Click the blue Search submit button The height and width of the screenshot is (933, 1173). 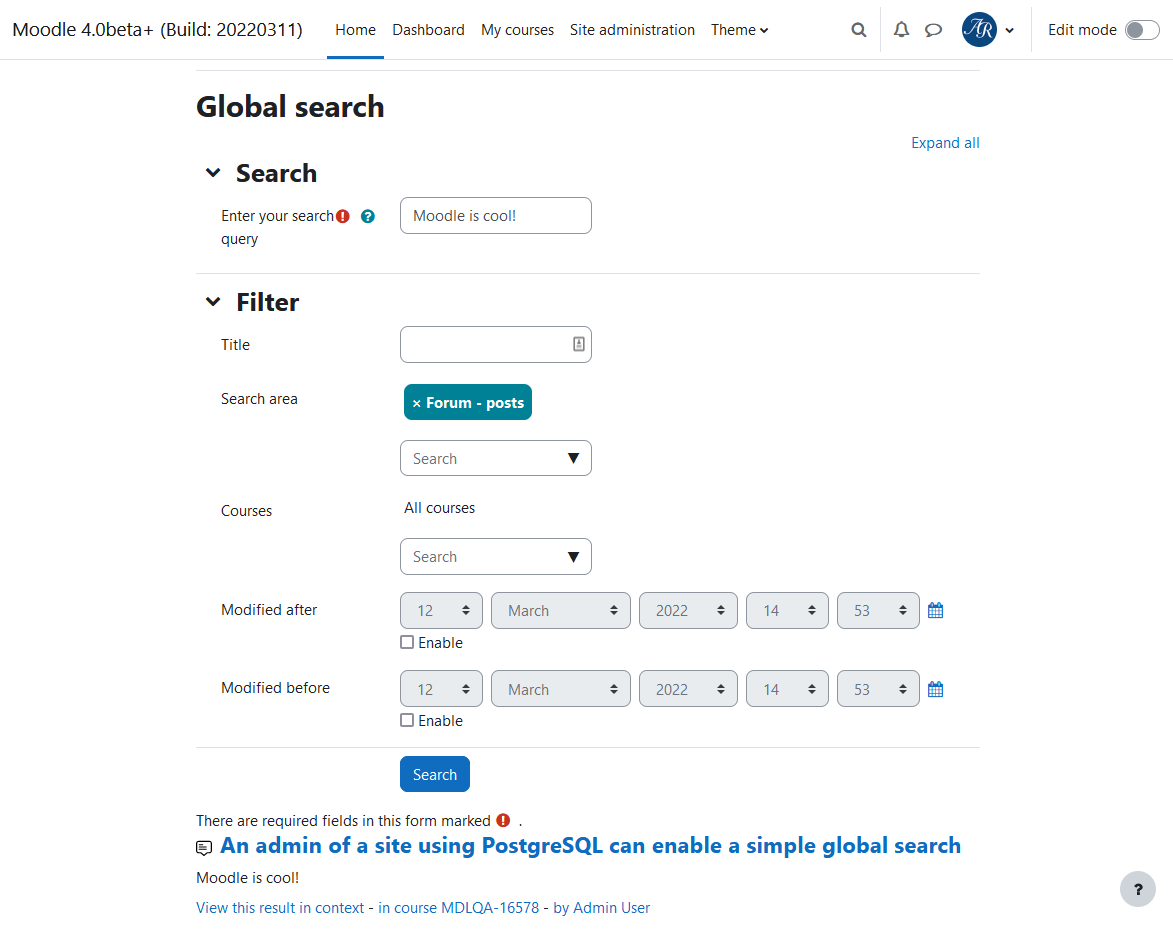(x=435, y=774)
